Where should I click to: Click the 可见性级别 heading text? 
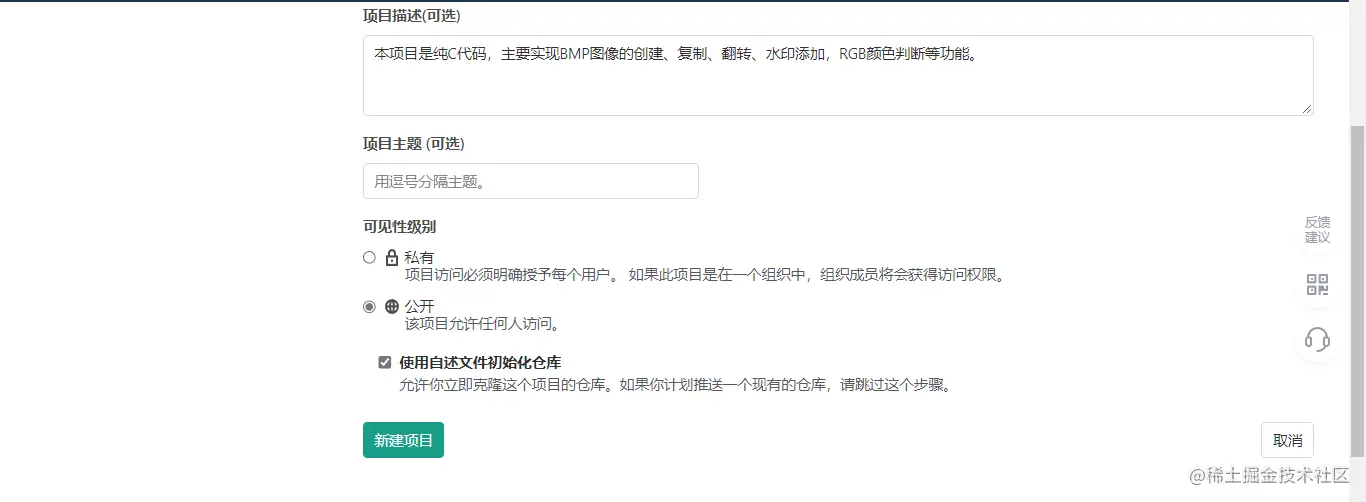(399, 227)
